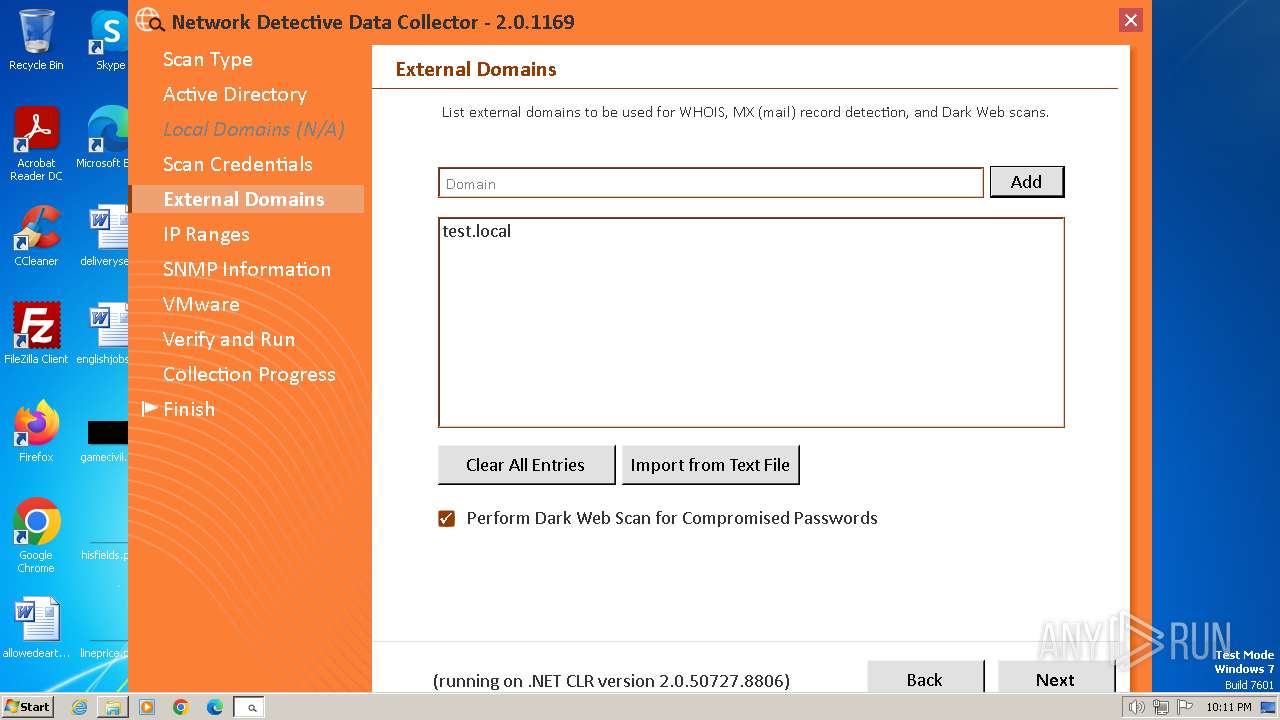Open the Chrome taskbar icon
The height and width of the screenshot is (720, 1280).
181,707
